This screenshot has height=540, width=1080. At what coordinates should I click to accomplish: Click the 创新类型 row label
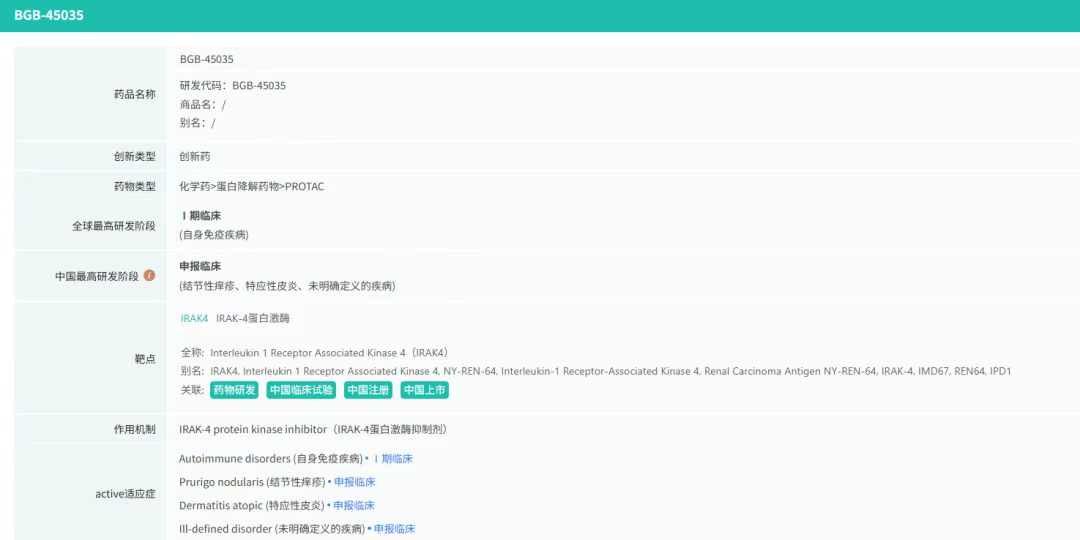[x=134, y=157]
